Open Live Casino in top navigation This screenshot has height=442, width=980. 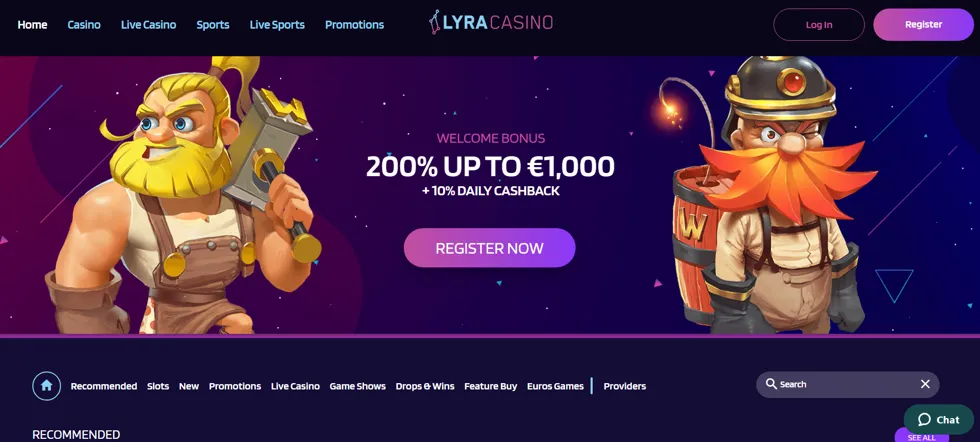148,25
